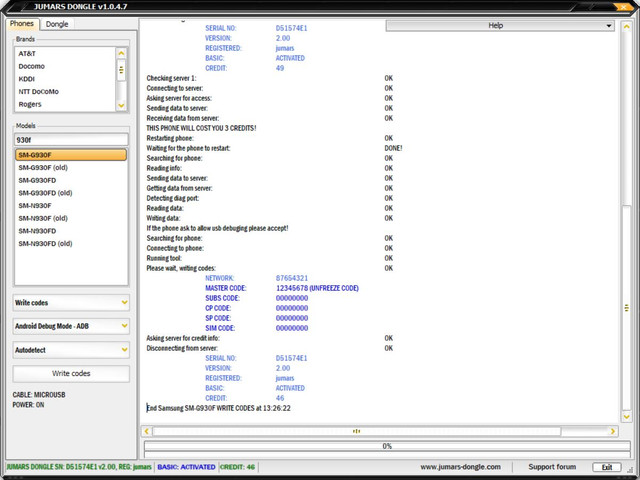Click the horizontal scrollbar thumb
The height and width of the screenshot is (480, 640).
(356, 431)
